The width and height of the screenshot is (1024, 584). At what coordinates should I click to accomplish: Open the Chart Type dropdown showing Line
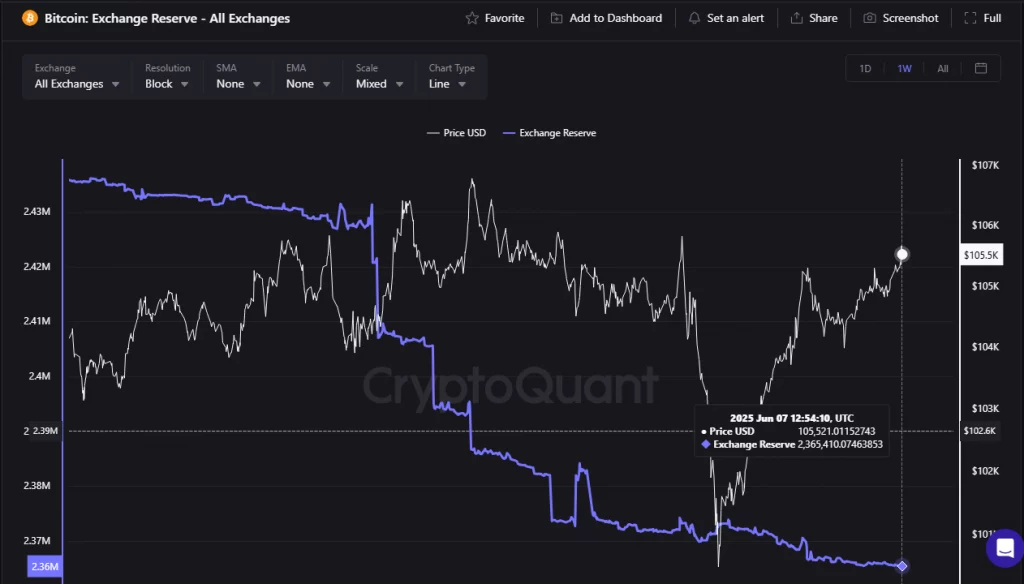click(446, 84)
